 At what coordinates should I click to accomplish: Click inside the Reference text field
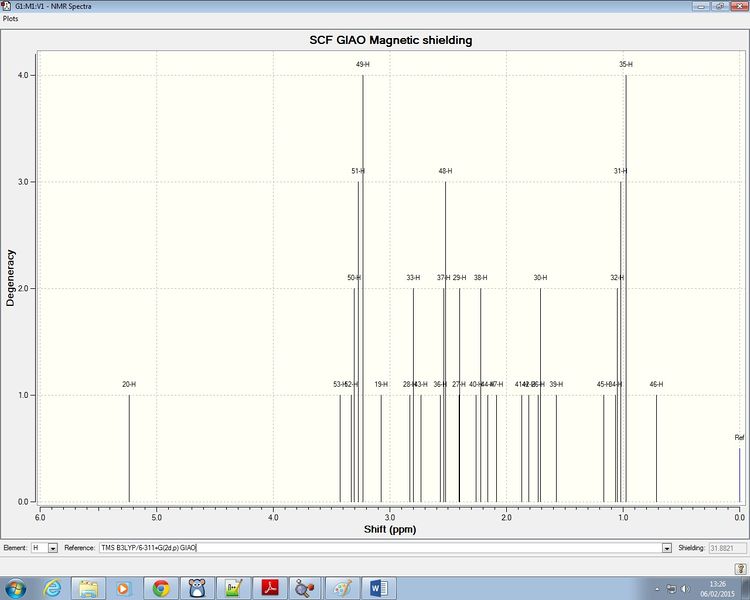tap(381, 548)
